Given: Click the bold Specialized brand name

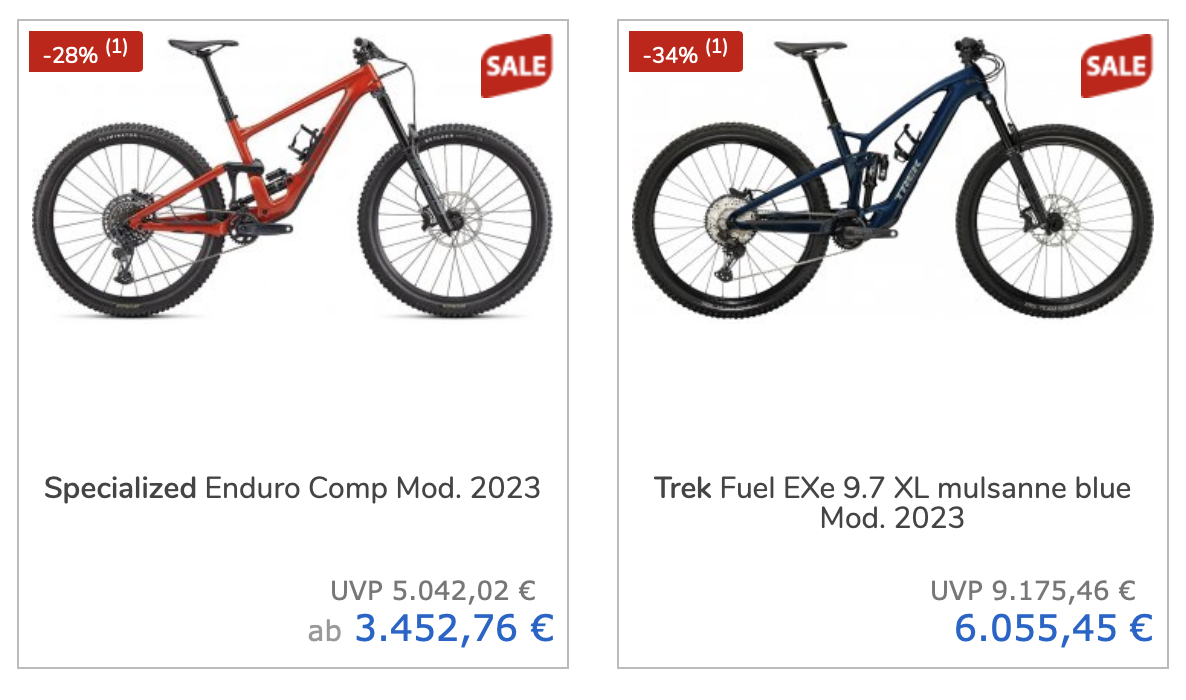Looking at the screenshot, I should tap(120, 488).
